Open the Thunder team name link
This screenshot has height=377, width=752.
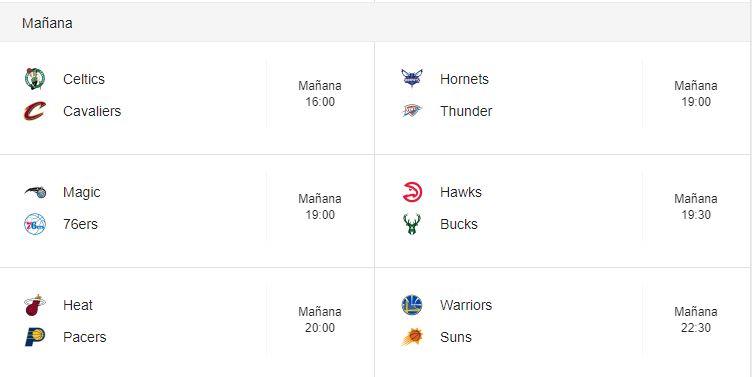[x=466, y=111]
